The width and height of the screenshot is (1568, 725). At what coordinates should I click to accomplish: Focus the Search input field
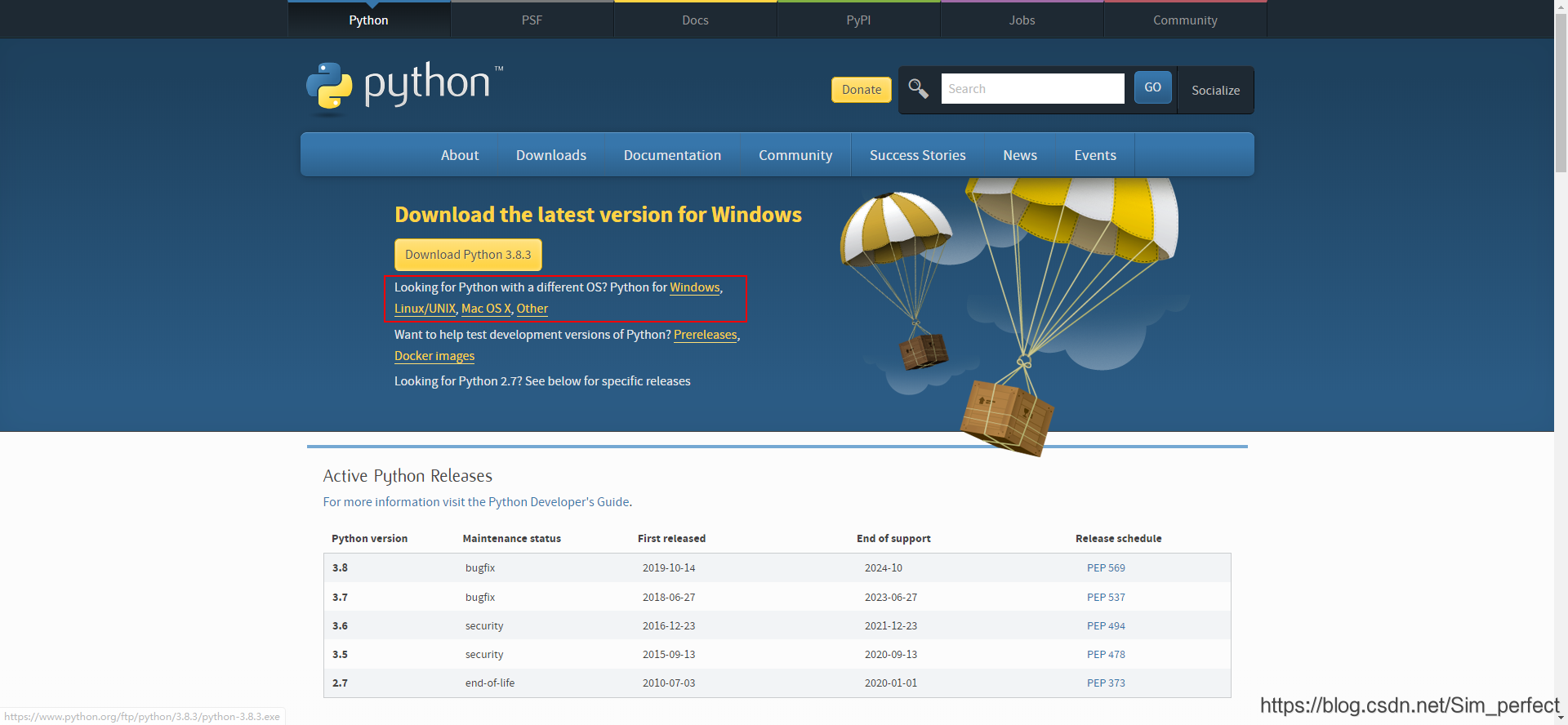(1032, 88)
